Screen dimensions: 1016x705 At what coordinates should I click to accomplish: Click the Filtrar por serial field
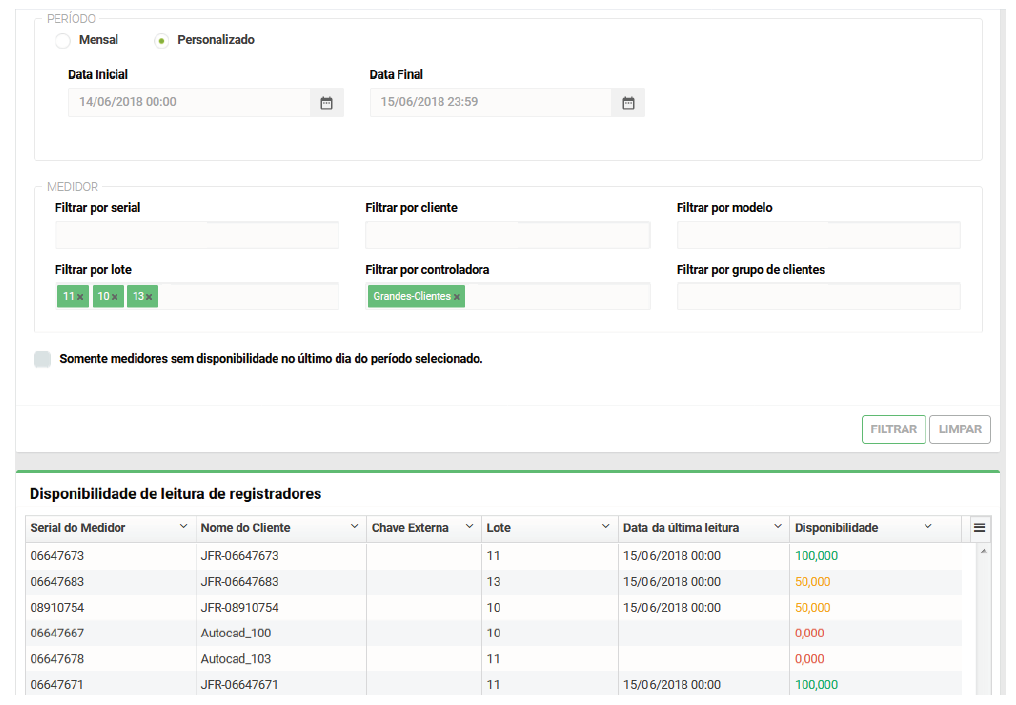[x=197, y=235]
